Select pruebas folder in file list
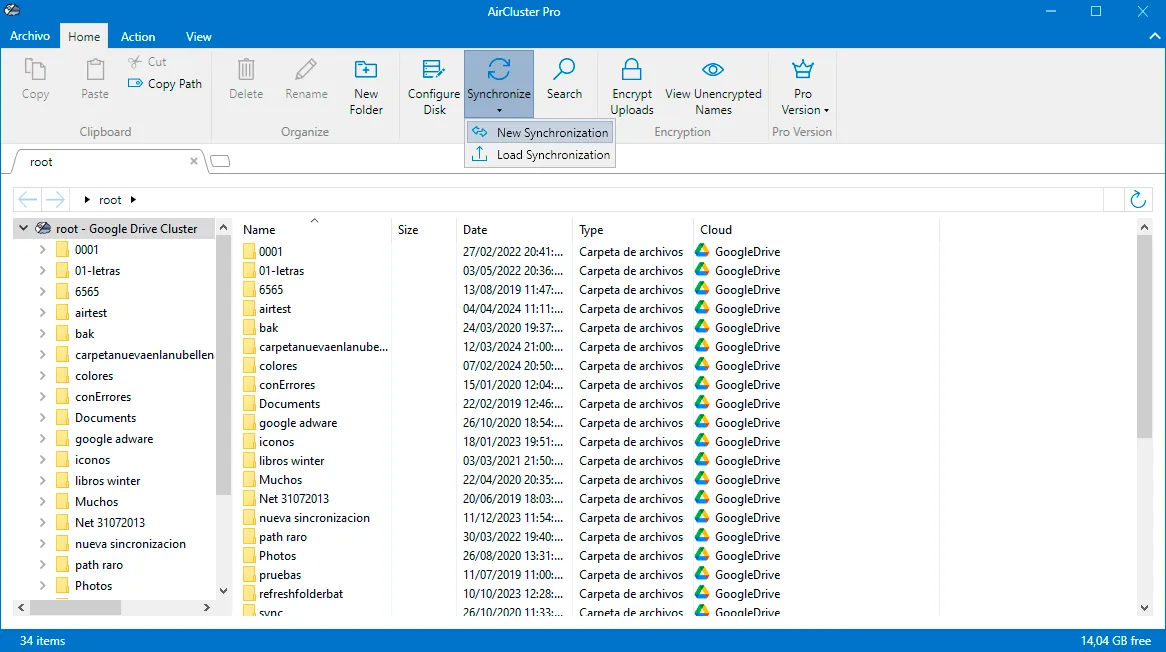The height and width of the screenshot is (652, 1166). [x=280, y=575]
